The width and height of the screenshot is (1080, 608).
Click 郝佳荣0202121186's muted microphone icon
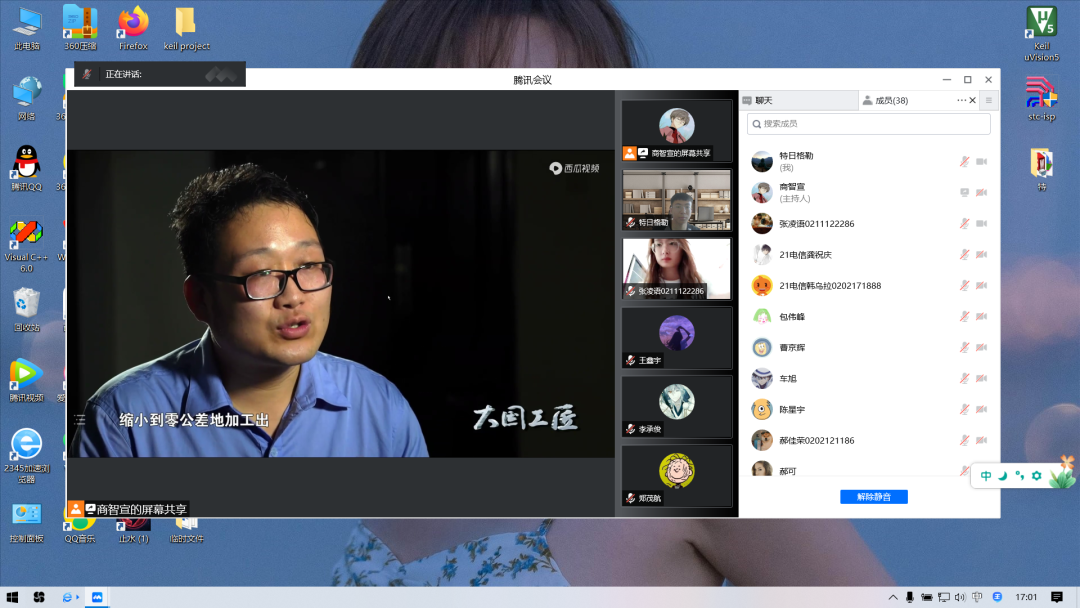point(964,440)
